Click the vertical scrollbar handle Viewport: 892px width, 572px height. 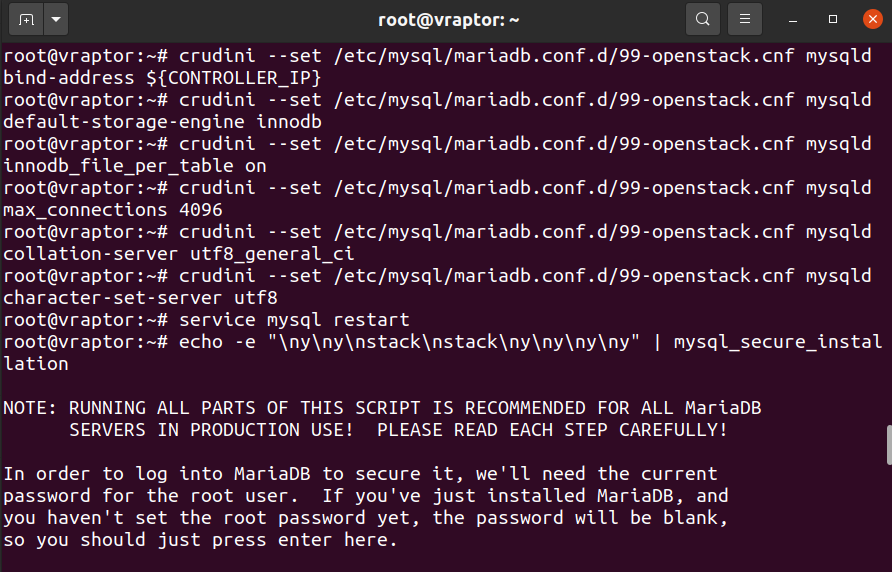pyautogui.click(x=889, y=445)
